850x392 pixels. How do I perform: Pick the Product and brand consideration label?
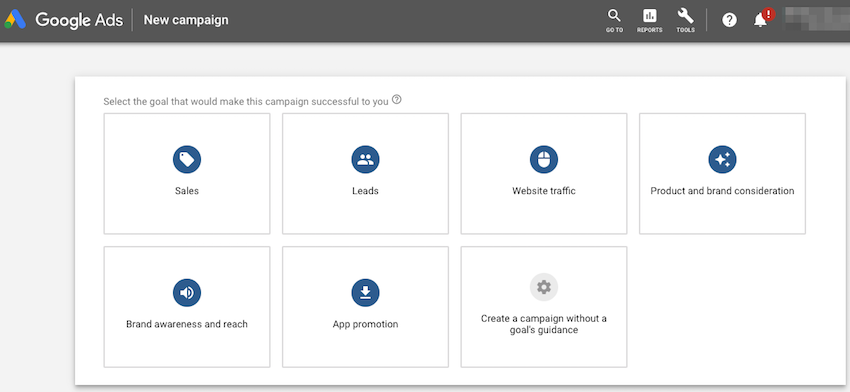[x=723, y=191]
